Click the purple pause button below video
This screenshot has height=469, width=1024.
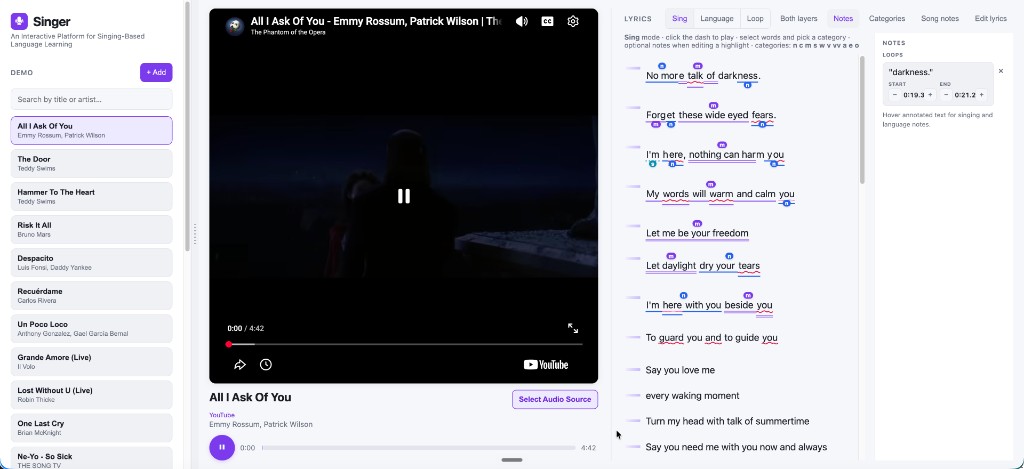[222, 447]
